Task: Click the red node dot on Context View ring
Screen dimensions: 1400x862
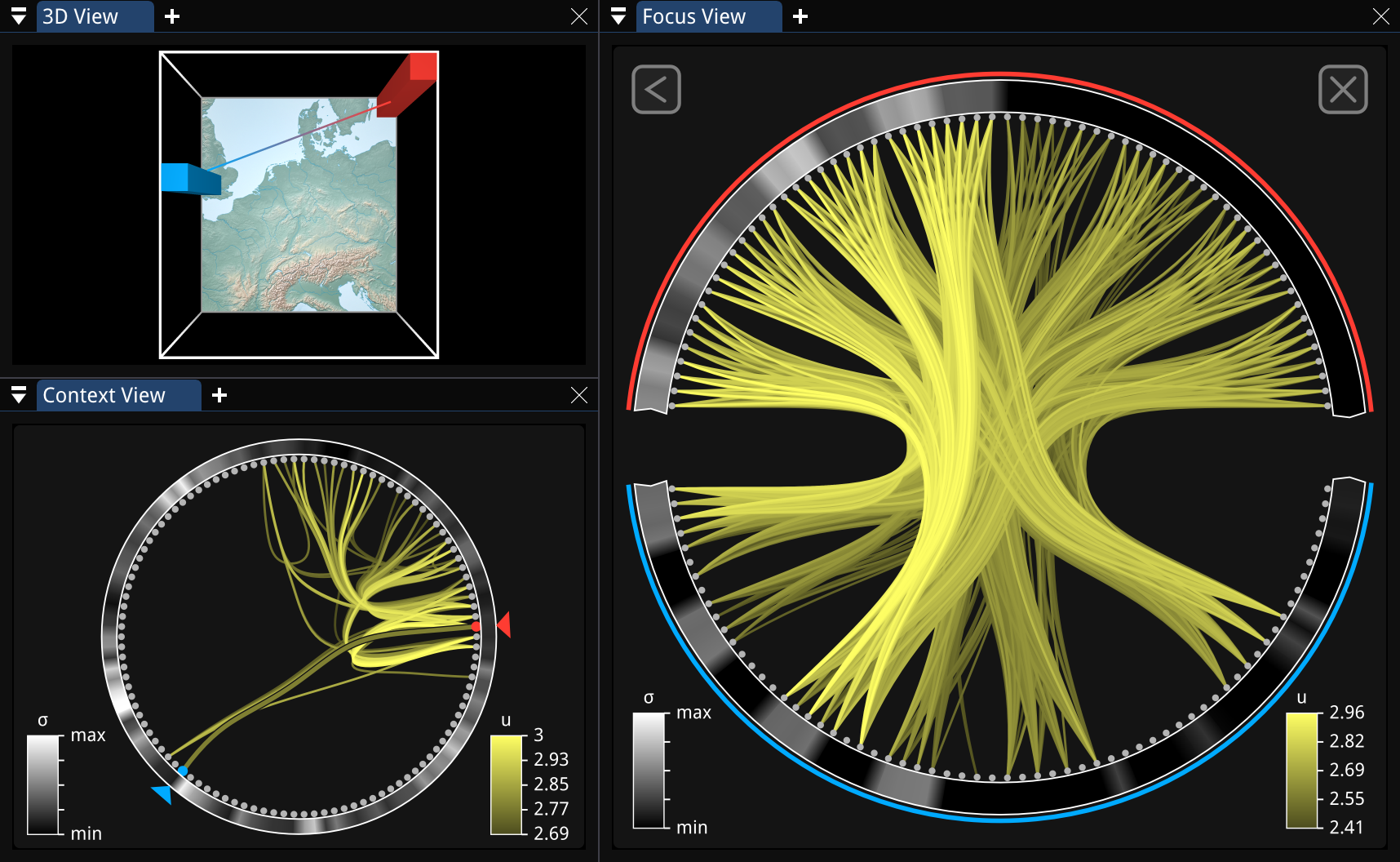Action: (476, 626)
